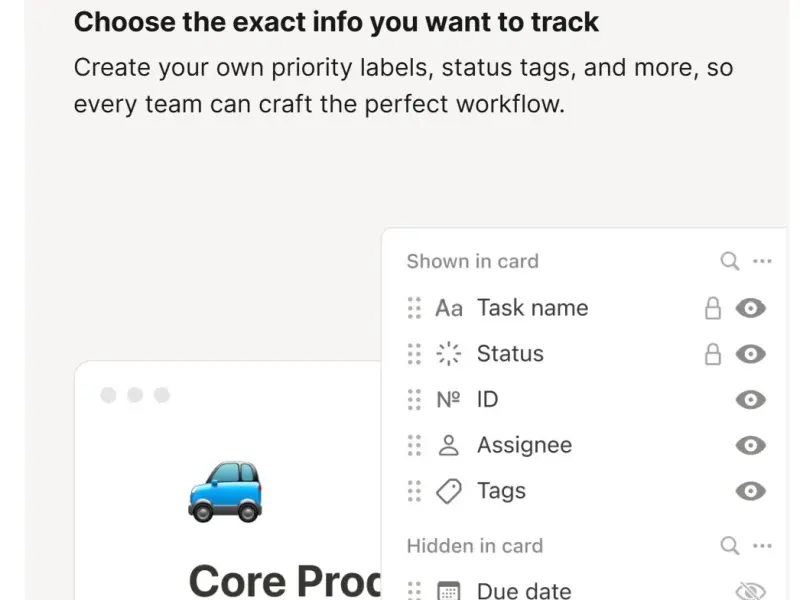The image size is (800, 600).
Task: Click the drag handle next to Task name
Action: pos(414,308)
